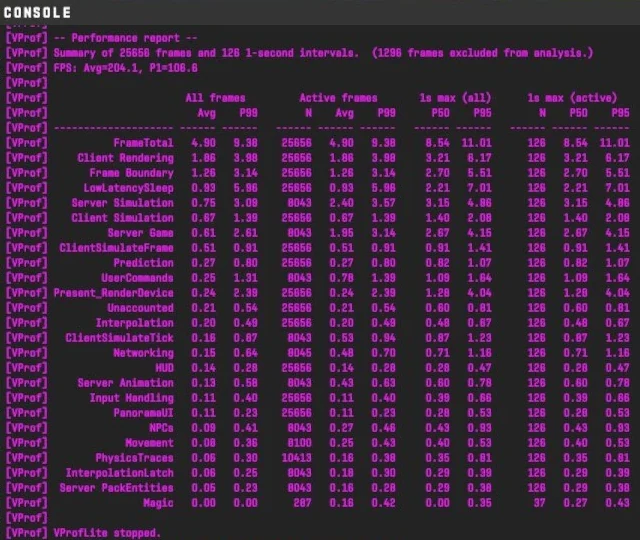
Task: Click the [VProf] tag before 'VProfLite stopped.'
Action: tap(27, 533)
